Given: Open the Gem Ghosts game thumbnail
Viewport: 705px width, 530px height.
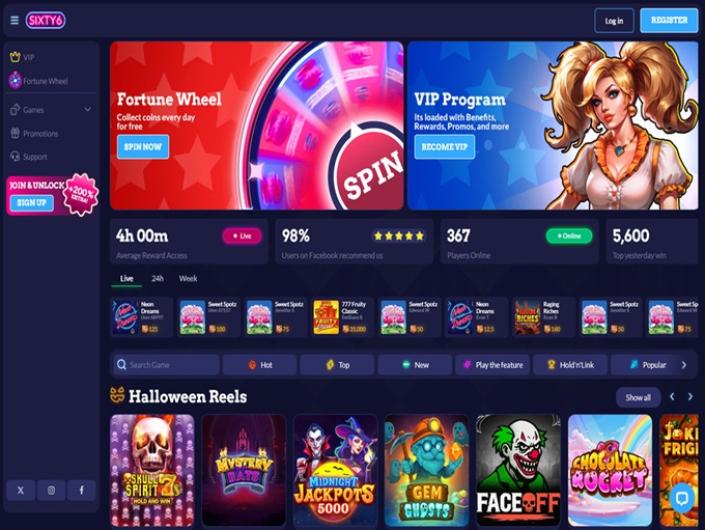Looking at the screenshot, I should tap(426, 470).
